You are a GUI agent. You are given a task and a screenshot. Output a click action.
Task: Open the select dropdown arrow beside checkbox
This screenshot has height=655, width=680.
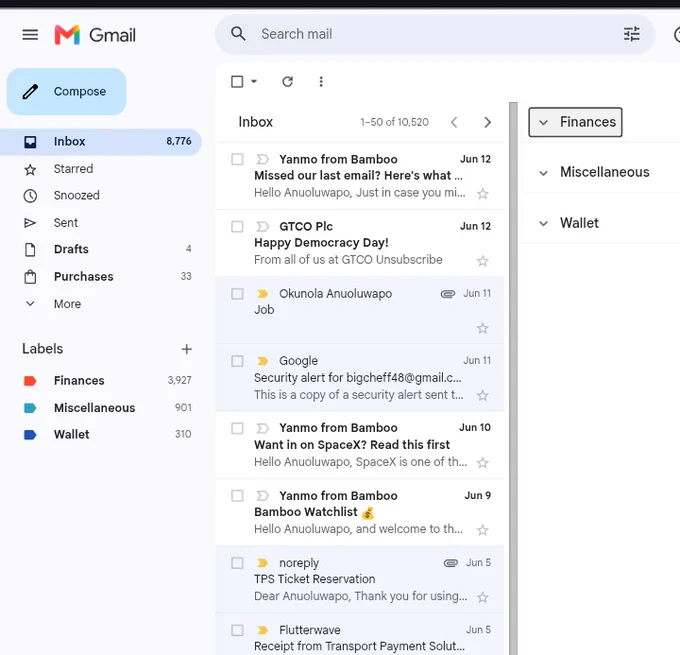[254, 82]
